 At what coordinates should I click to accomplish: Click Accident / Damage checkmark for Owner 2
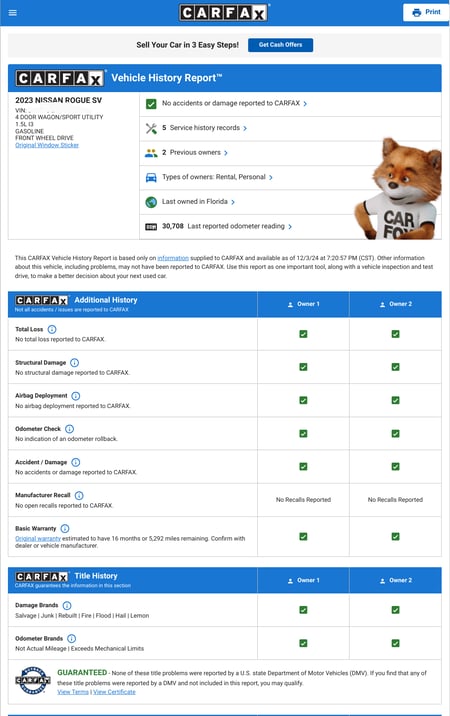click(x=396, y=466)
